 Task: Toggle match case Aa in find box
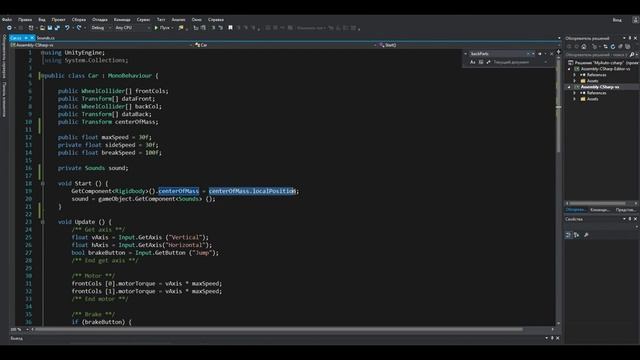pyautogui.click(x=473, y=62)
